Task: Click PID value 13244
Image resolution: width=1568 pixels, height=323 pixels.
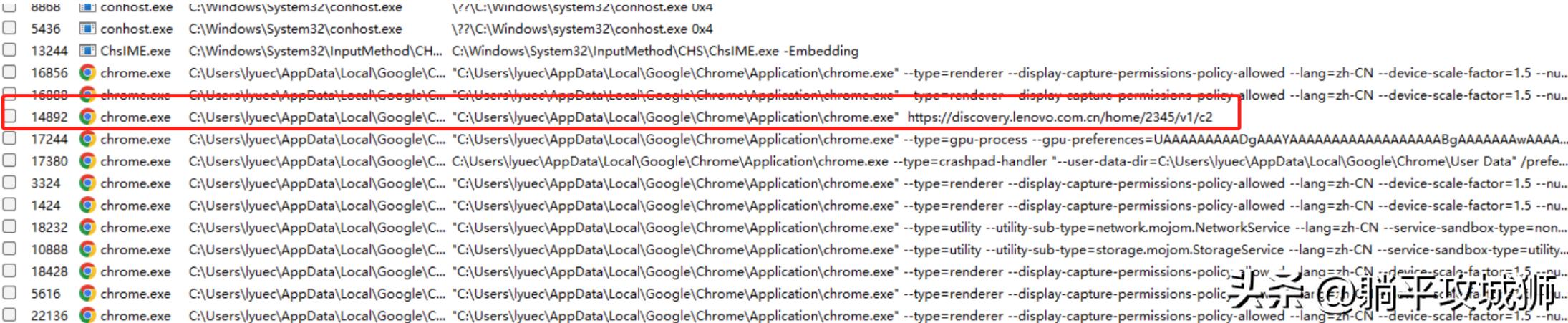Action: [49, 51]
